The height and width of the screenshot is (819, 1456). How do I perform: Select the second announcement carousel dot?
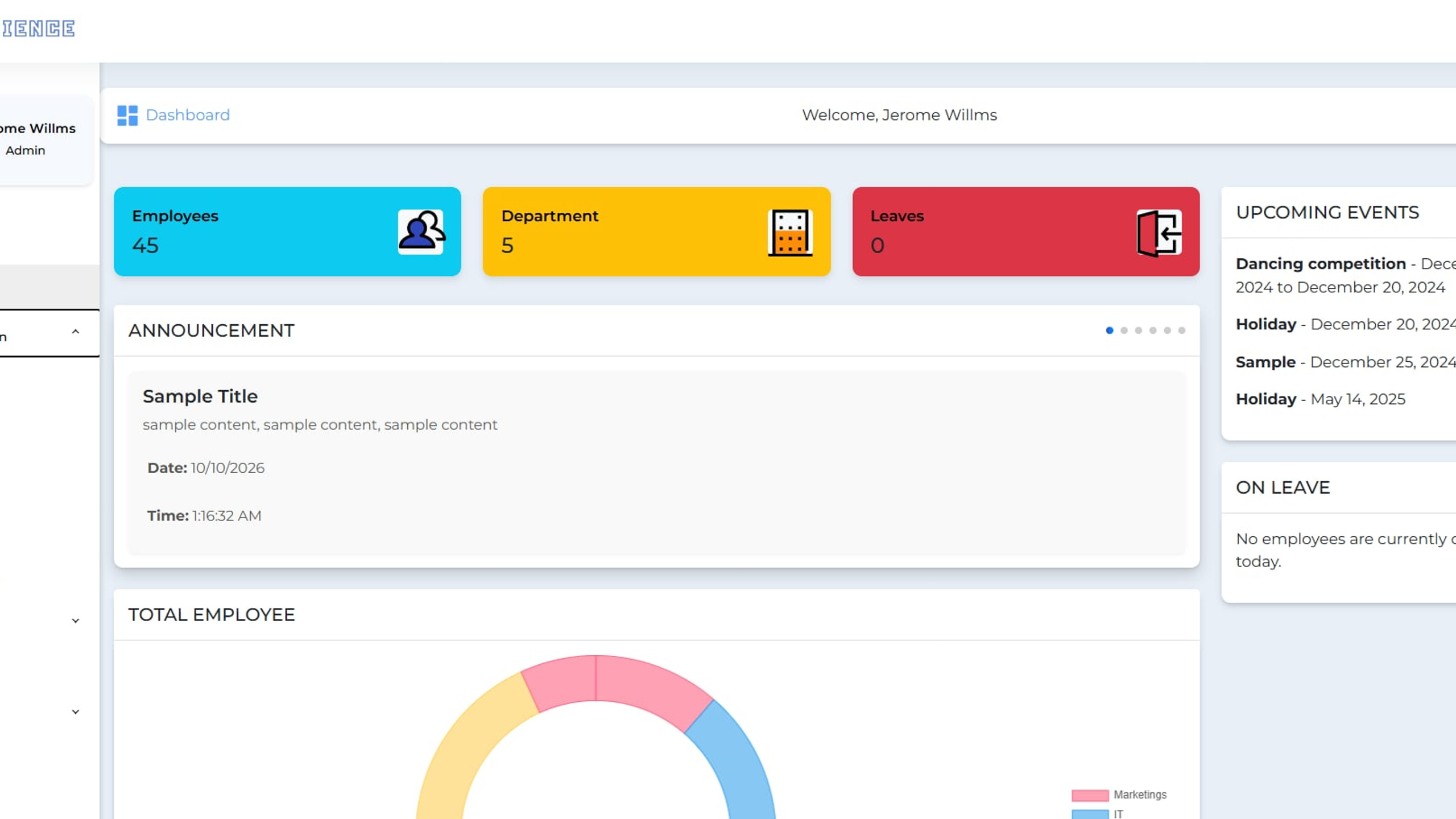tap(1124, 330)
